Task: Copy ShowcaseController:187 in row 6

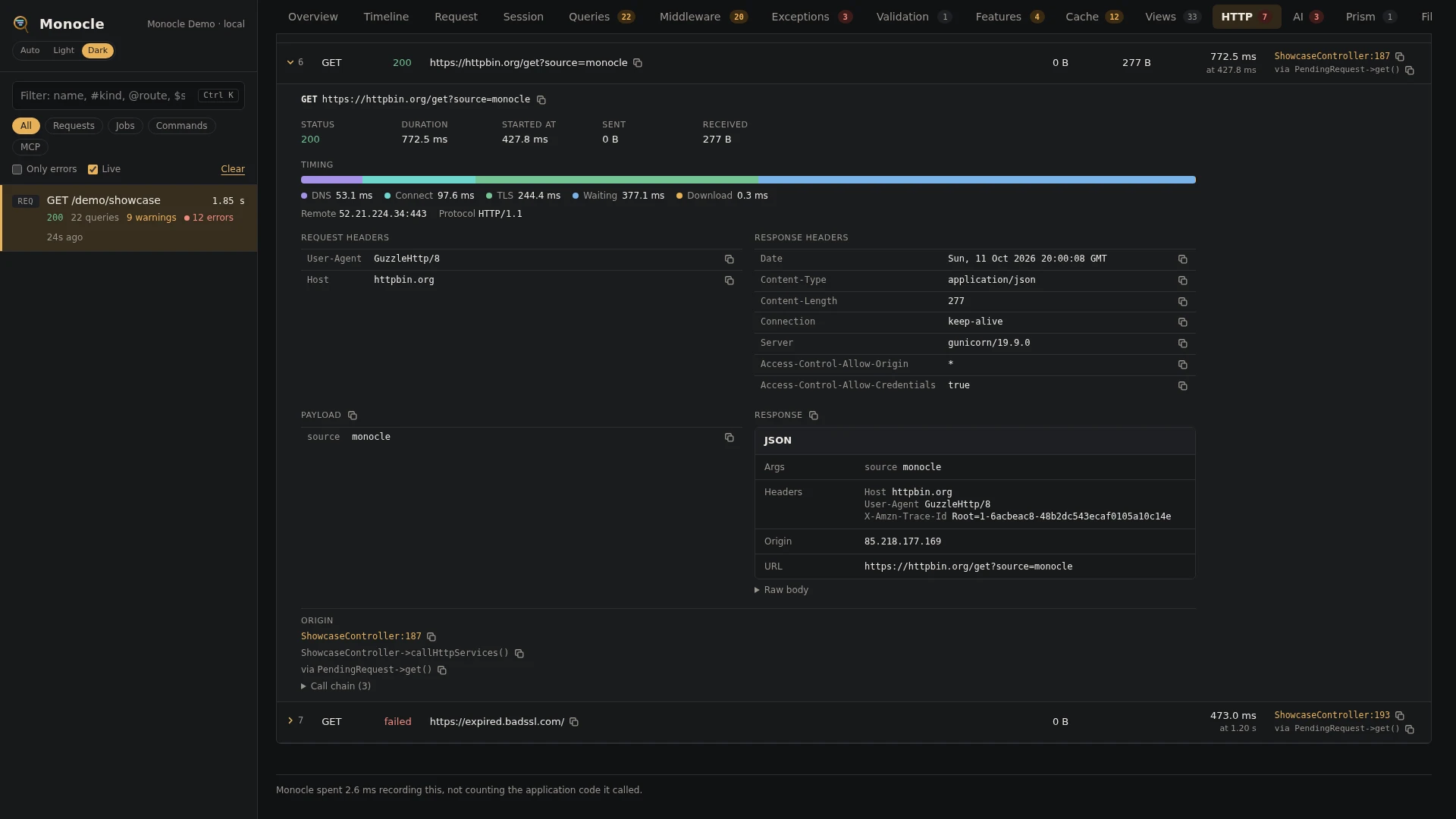Action: 1400,57
